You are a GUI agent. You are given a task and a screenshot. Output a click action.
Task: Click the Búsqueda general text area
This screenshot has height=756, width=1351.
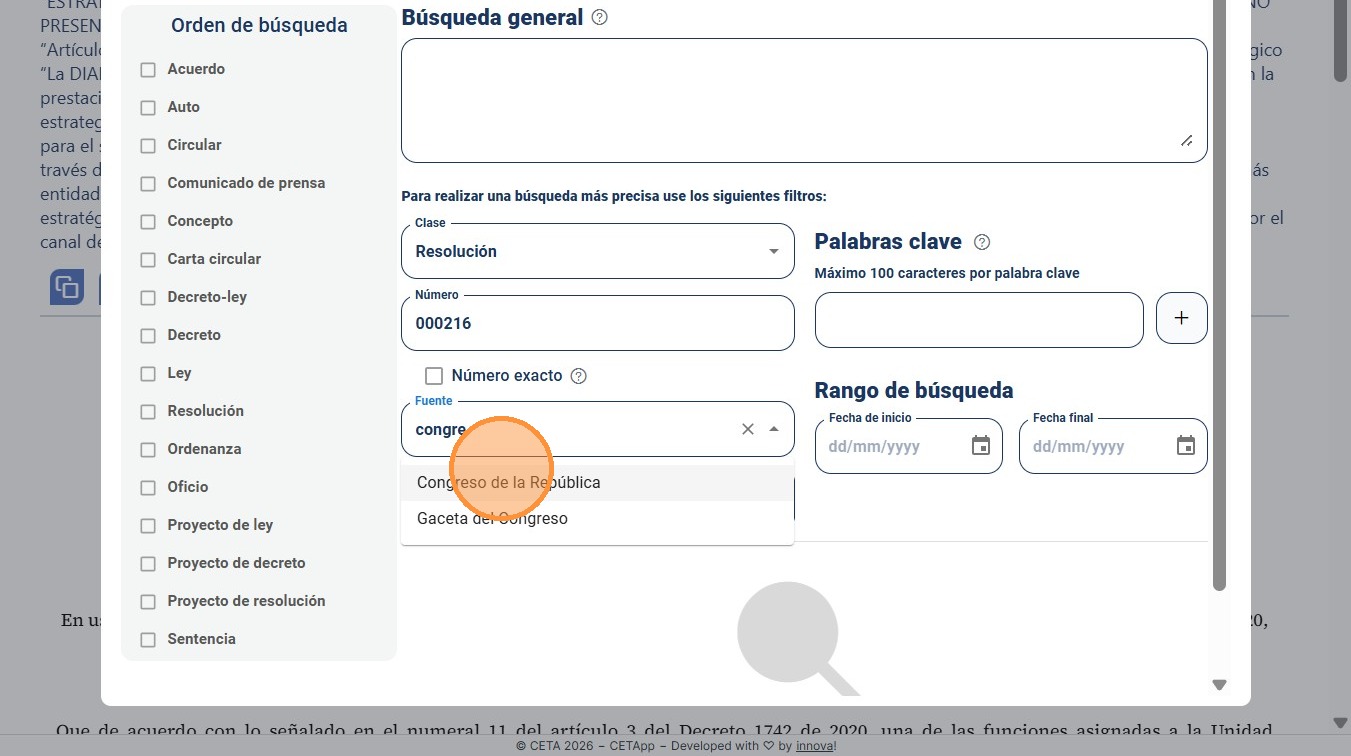coord(804,100)
